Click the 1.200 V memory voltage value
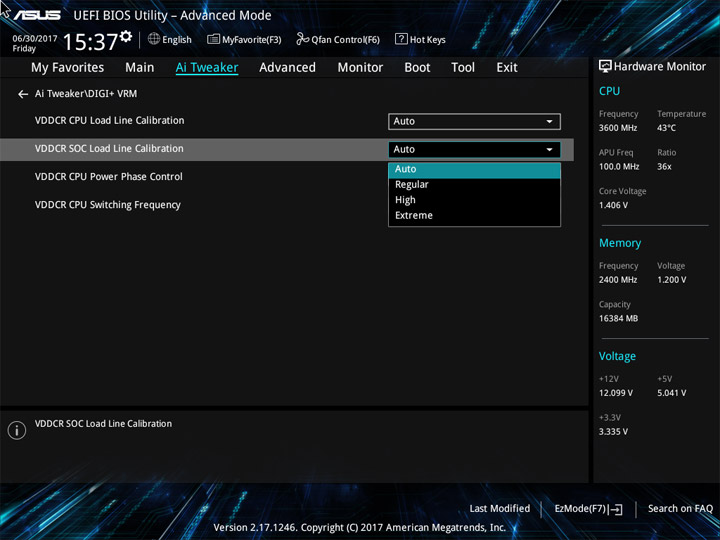The image size is (720, 540). pos(672,280)
